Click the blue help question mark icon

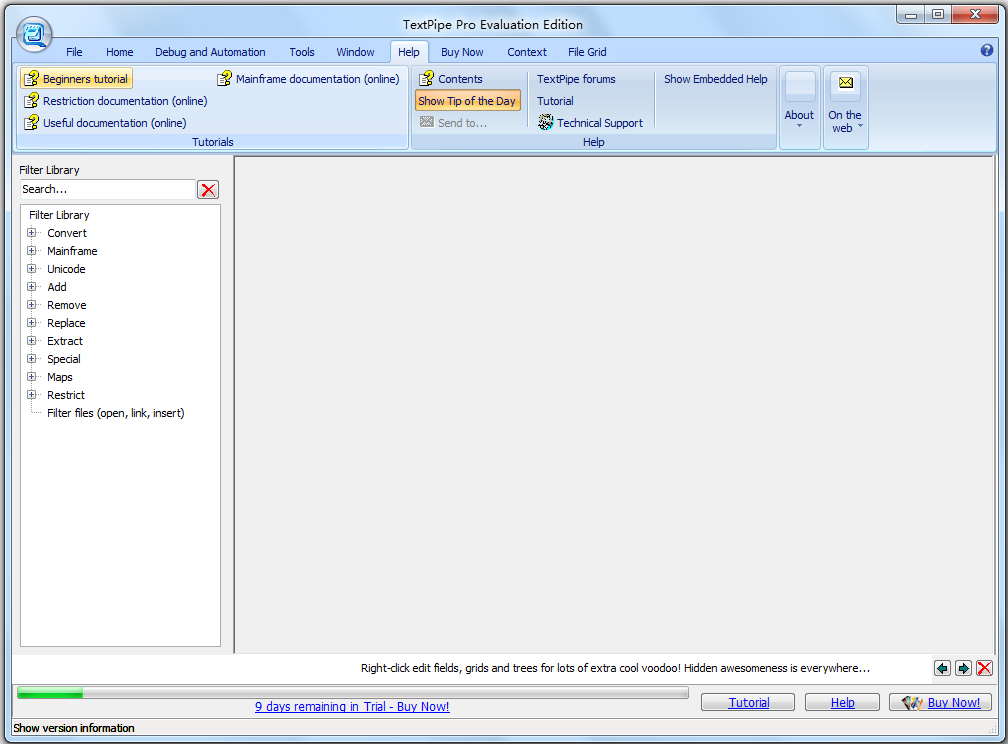coord(987,50)
